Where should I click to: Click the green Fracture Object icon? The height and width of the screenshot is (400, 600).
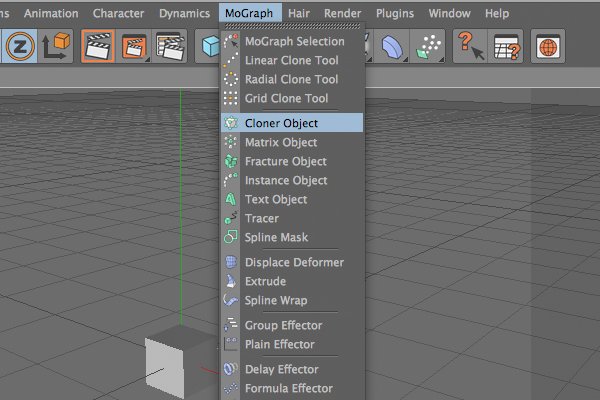pyautogui.click(x=231, y=161)
